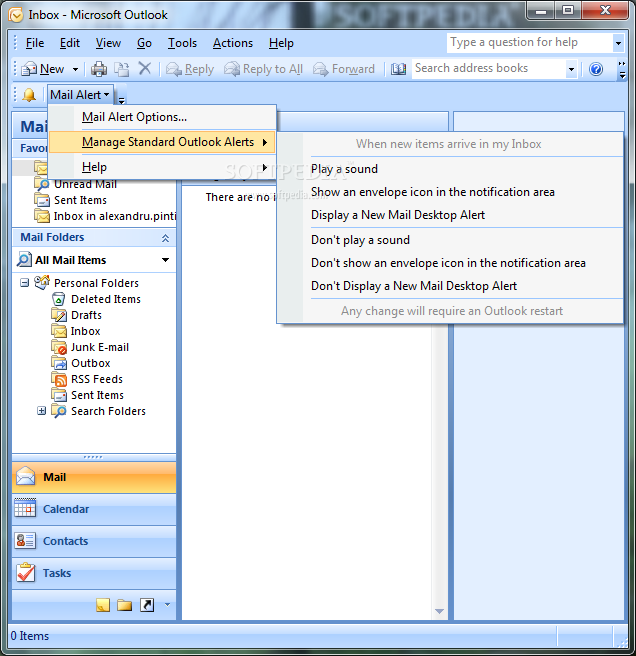
Task: Click the Shortcuts icon in navigation bar
Action: point(147,605)
